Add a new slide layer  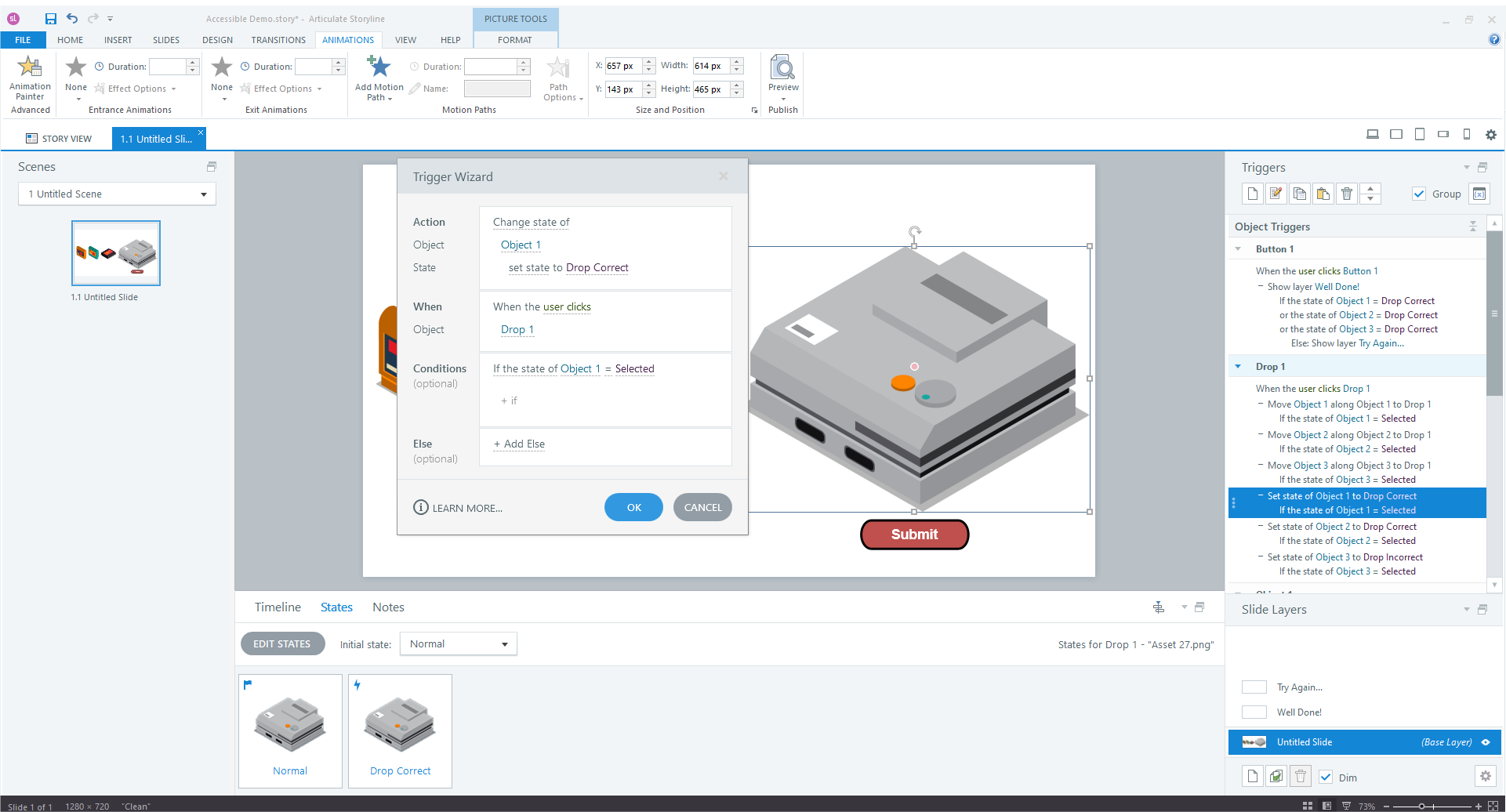1253,777
